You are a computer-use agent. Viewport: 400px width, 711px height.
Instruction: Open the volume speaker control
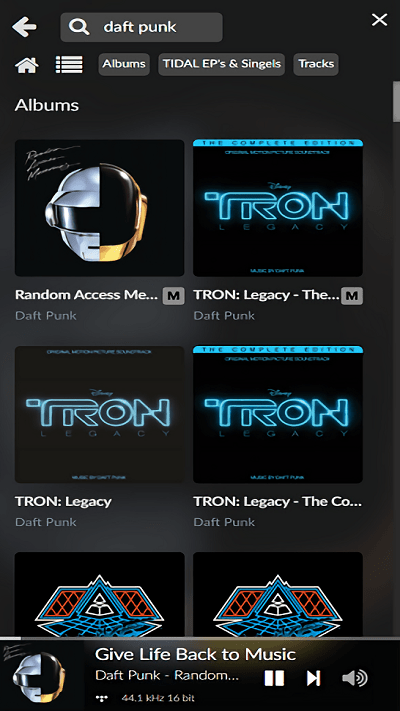(354, 678)
